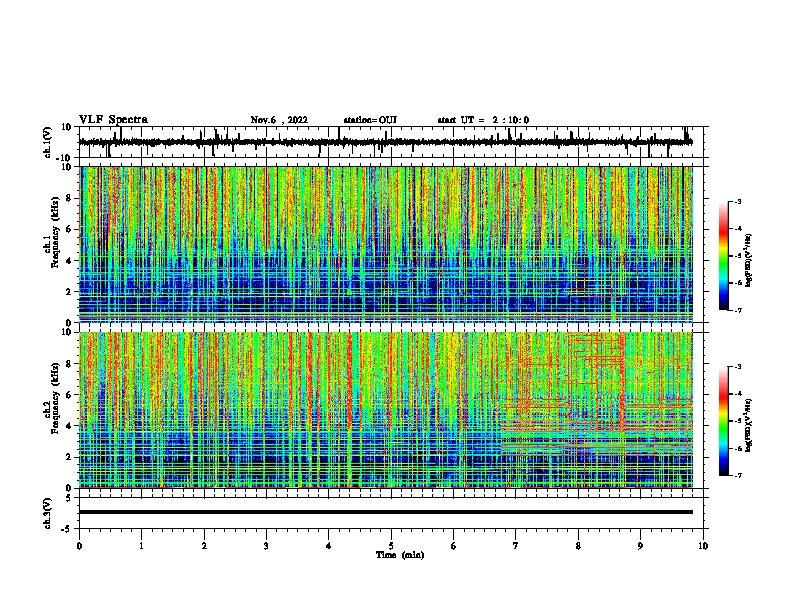Click inside the ch.2 spectrogram panel
The height and width of the screenshot is (612, 792).
(386, 410)
